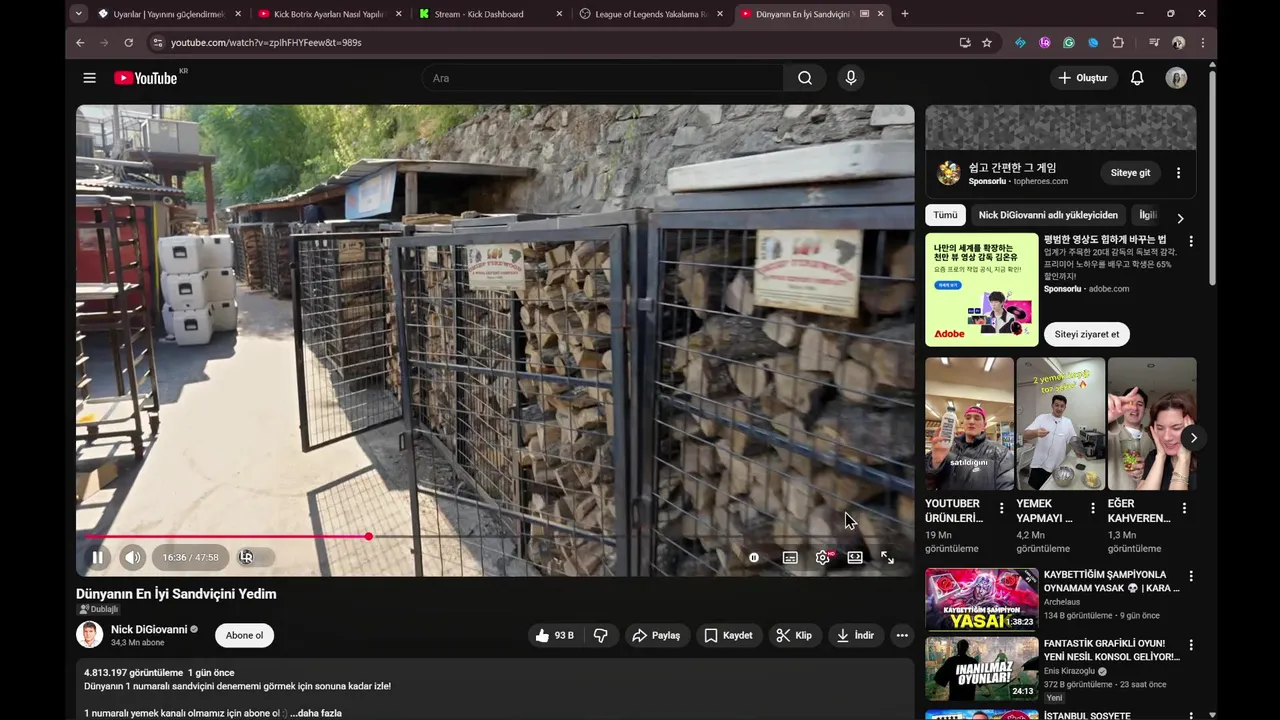Viewport: 1280px width, 720px height.
Task: Click the Siteyi ziyaret et button
Action: pyautogui.click(x=1086, y=334)
